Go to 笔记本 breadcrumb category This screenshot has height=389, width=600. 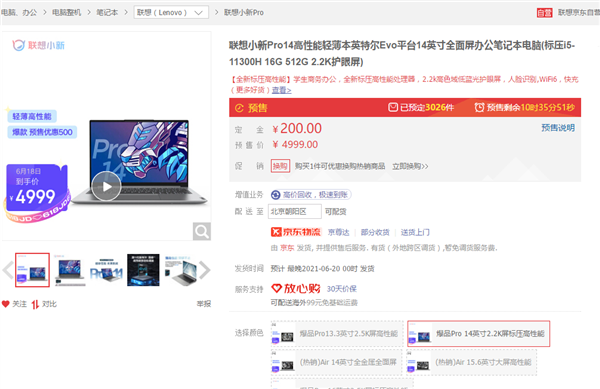point(107,12)
